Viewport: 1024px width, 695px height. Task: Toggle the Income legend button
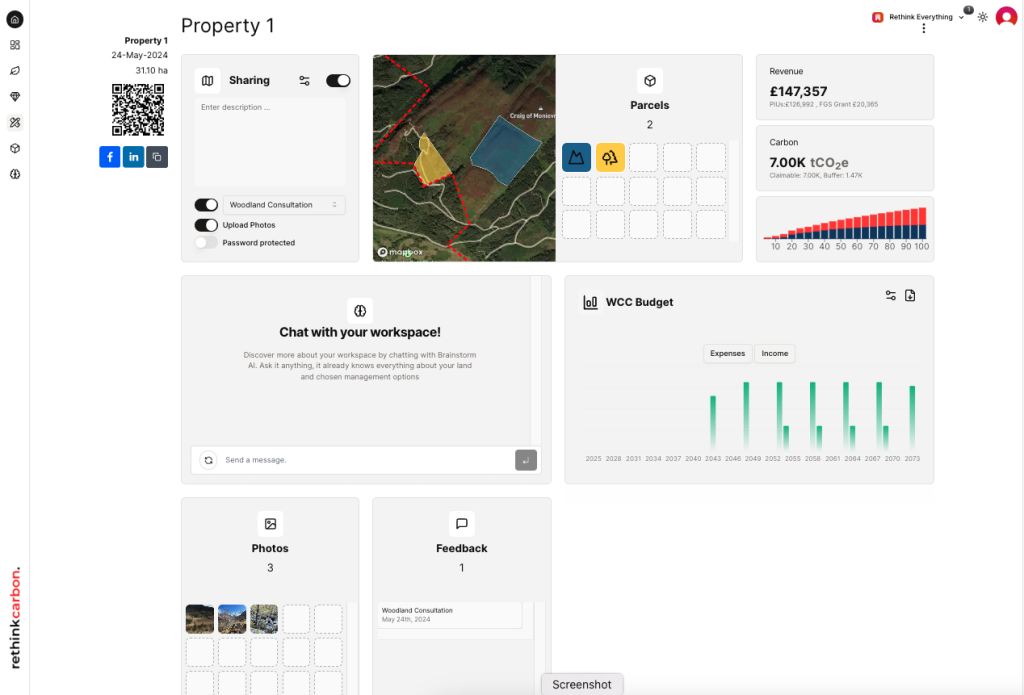pyautogui.click(x=775, y=353)
